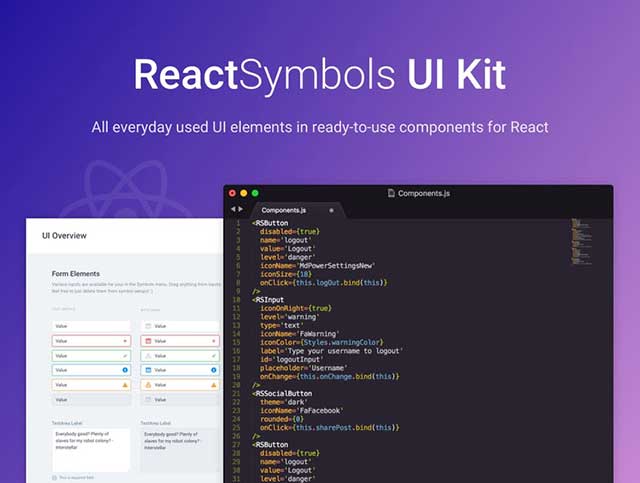
Task: Click "id='logoutInput'" code line
Action: click(291, 359)
